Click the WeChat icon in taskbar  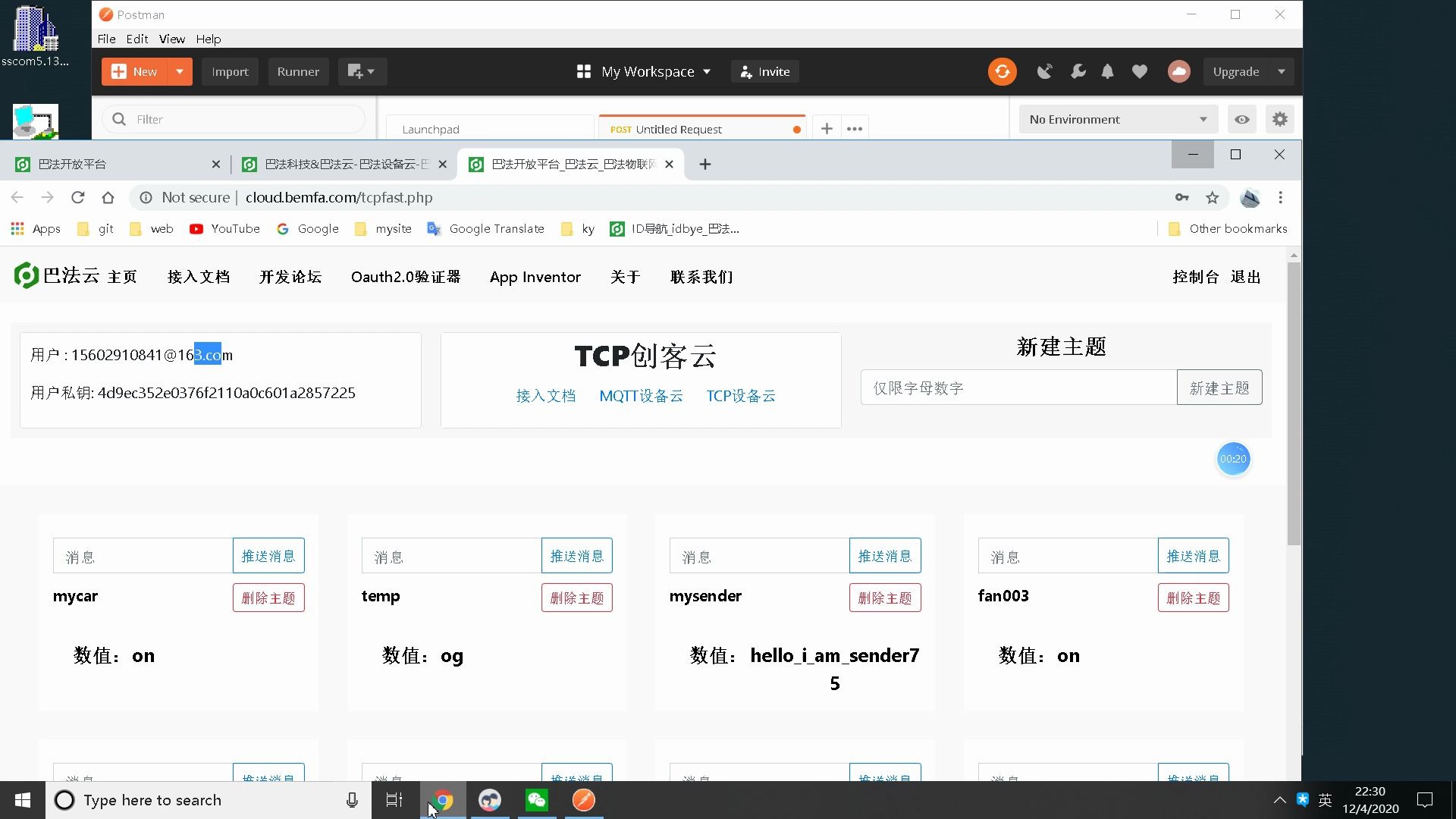537,800
